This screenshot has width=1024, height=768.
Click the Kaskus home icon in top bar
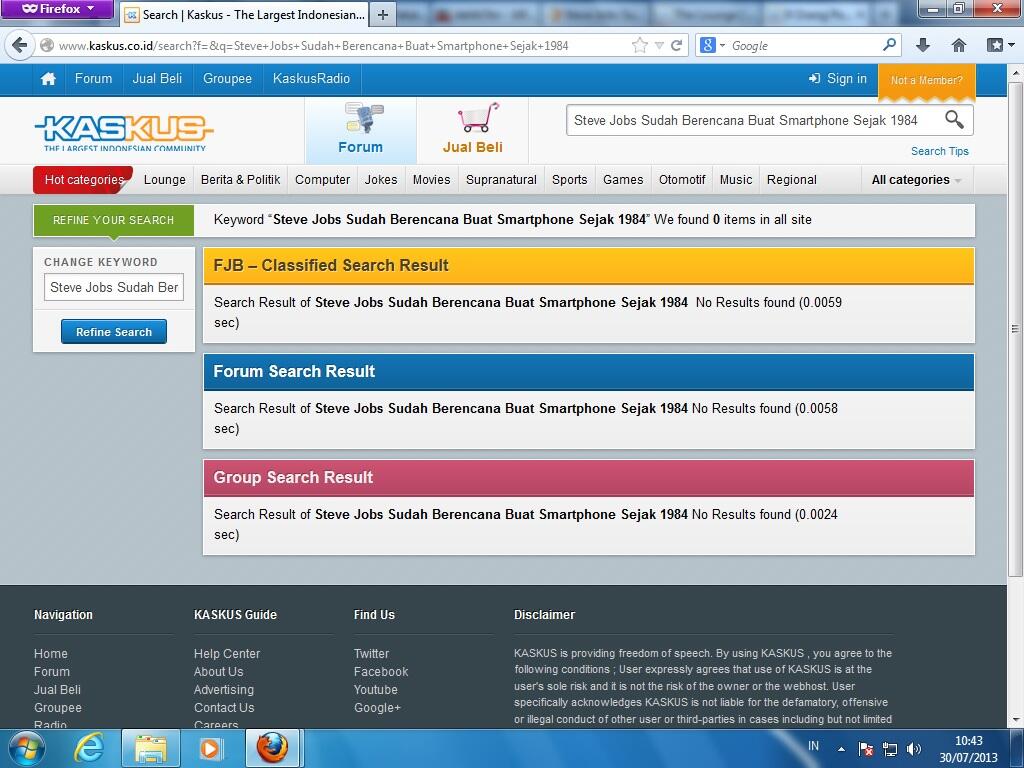point(48,79)
